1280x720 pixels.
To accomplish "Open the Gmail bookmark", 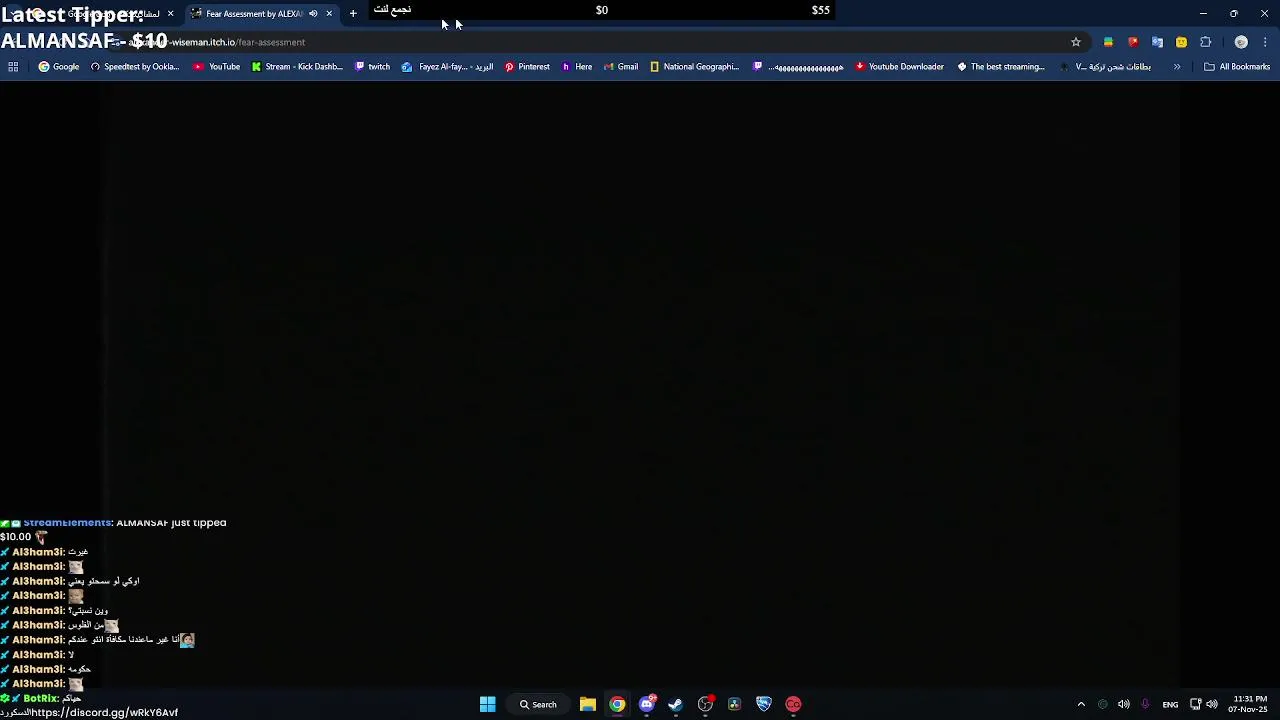I will point(621,67).
